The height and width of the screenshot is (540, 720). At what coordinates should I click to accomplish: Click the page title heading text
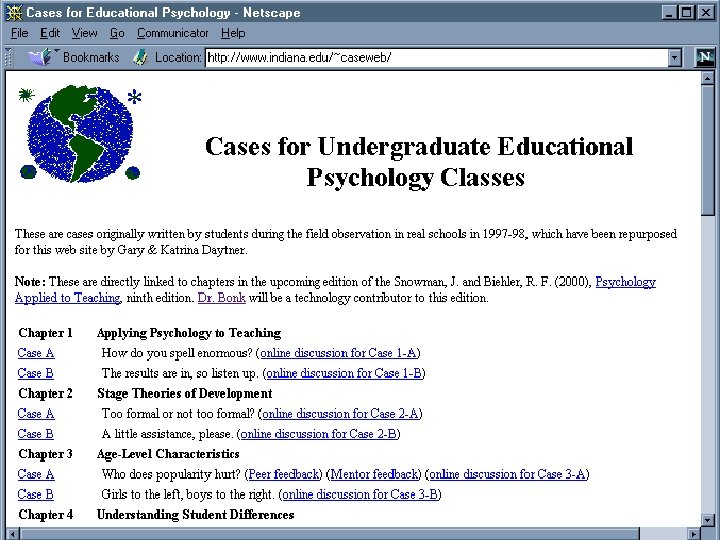click(418, 162)
